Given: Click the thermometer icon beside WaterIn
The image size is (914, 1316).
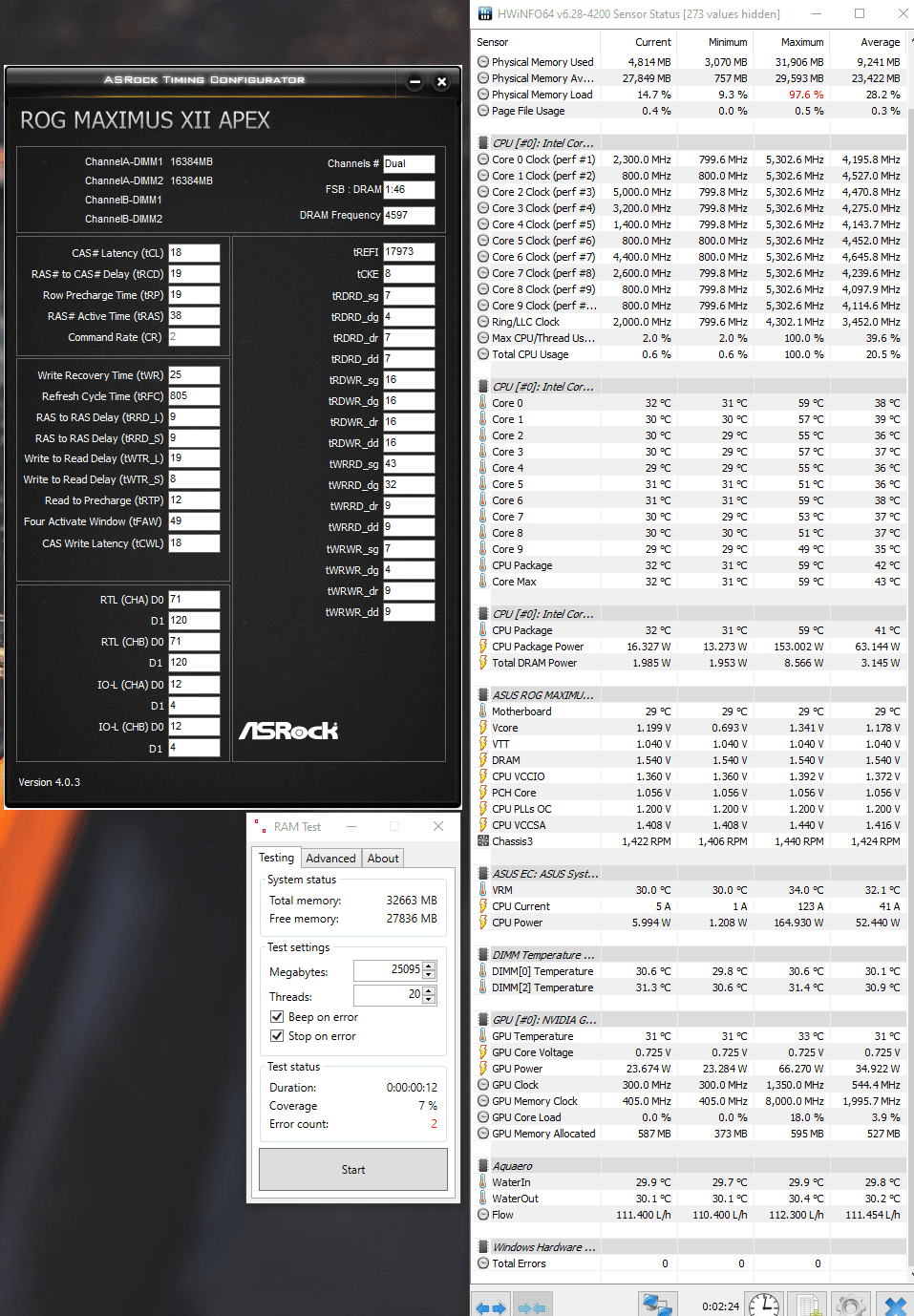Looking at the screenshot, I should (x=483, y=1182).
